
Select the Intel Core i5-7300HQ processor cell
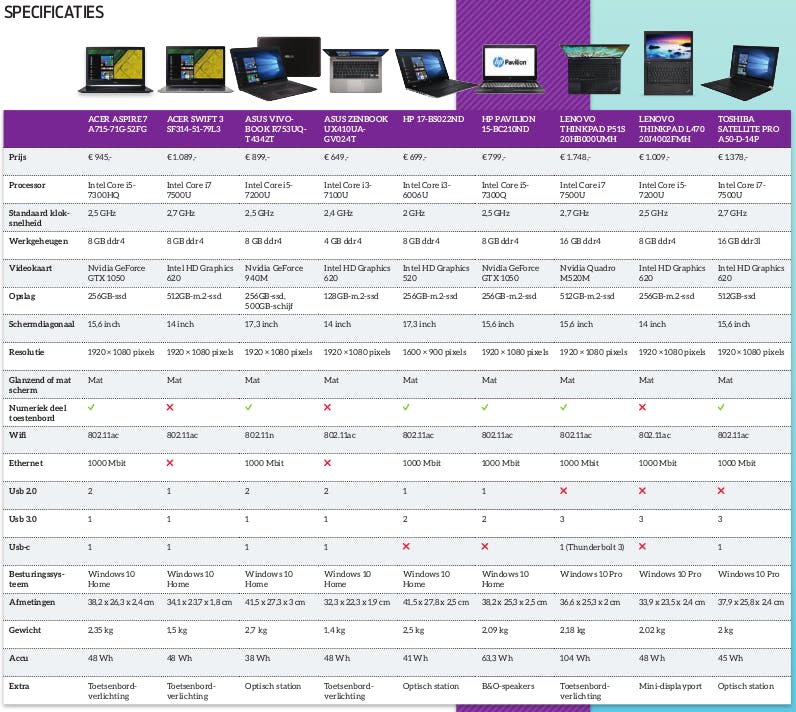pyautogui.click(x=112, y=190)
